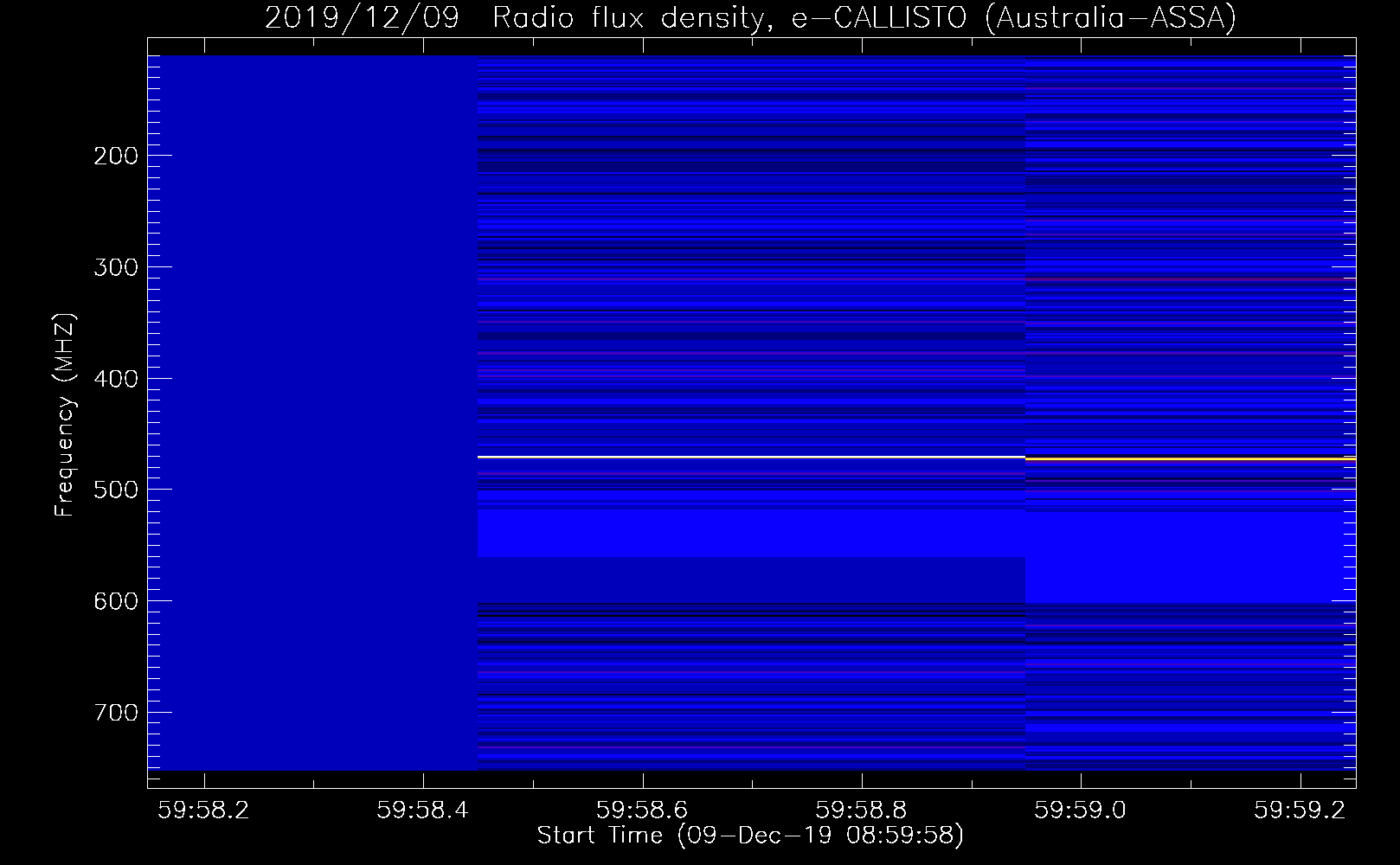The height and width of the screenshot is (865, 1400).
Task: Click the white emission line in the spectrogram
Action: click(751, 457)
